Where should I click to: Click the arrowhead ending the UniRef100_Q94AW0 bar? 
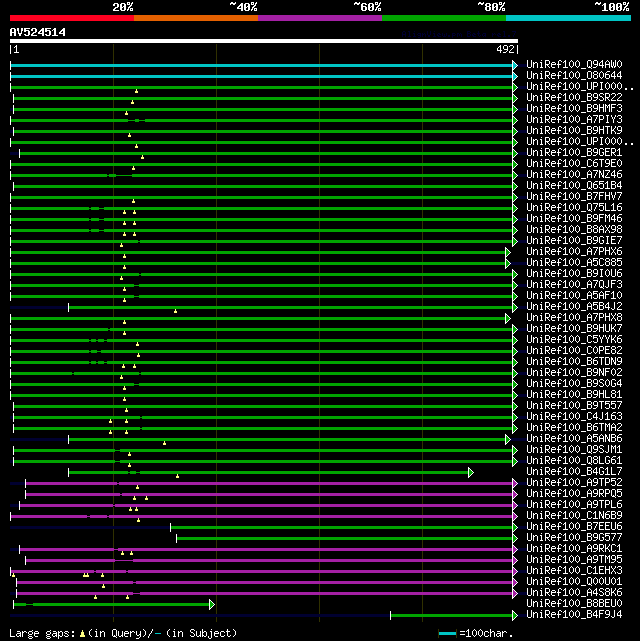(515, 65)
